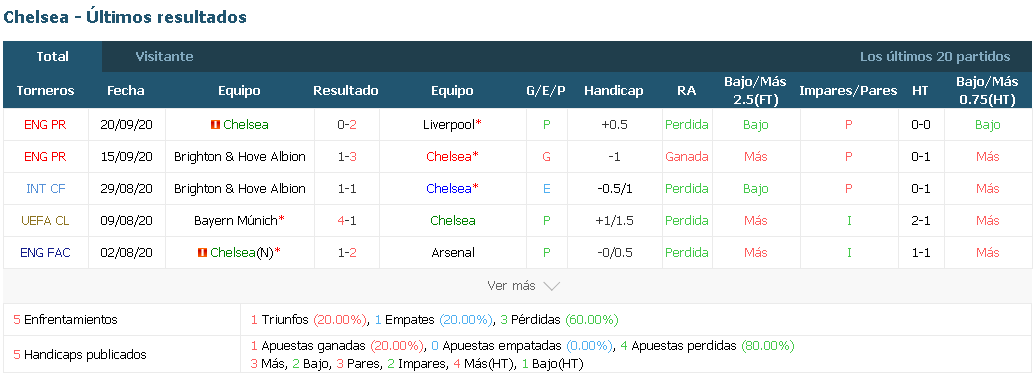Click the Handicap column header

[614, 91]
